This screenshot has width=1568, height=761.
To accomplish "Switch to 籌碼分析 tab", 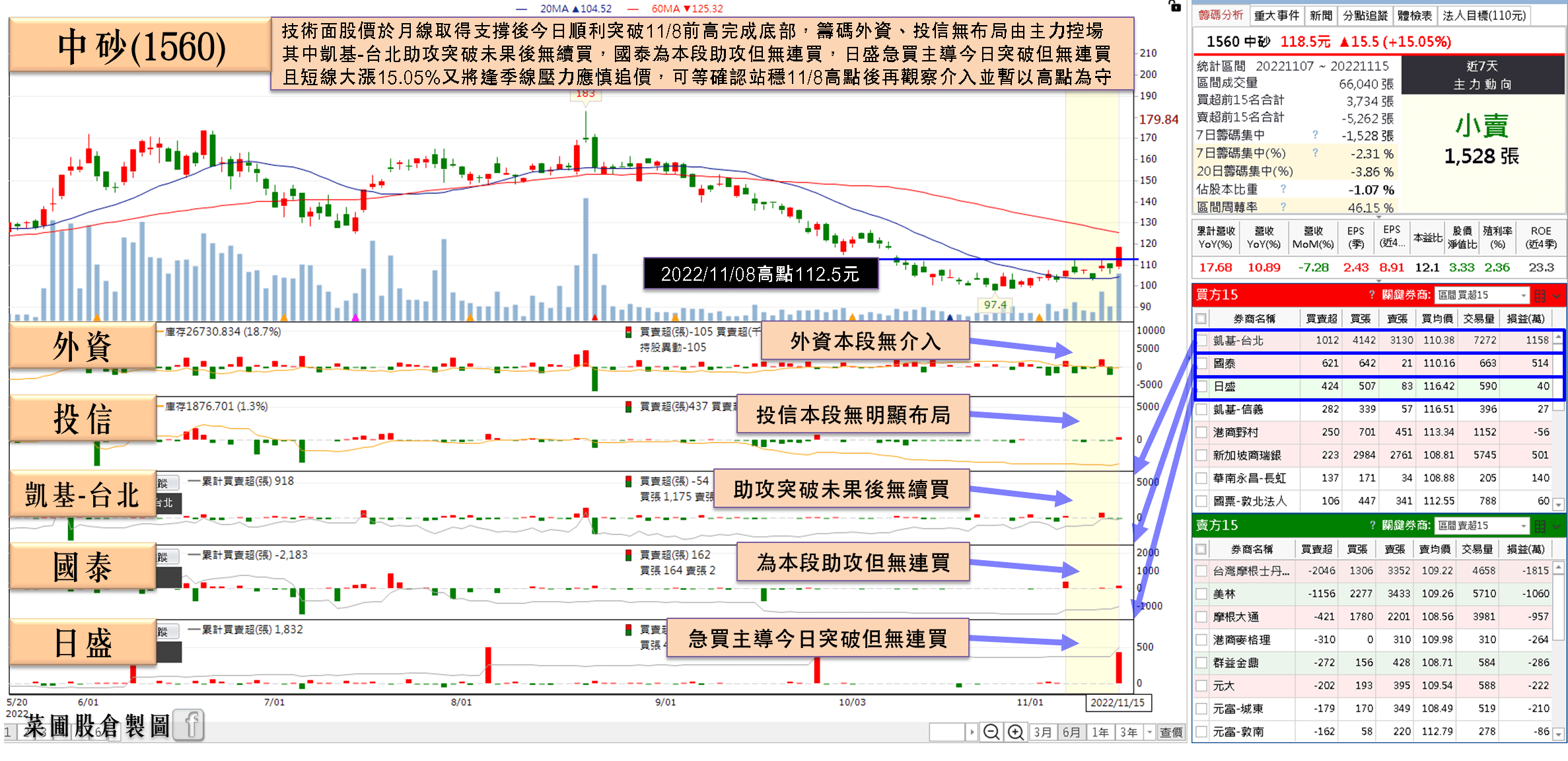I will (x=1221, y=15).
